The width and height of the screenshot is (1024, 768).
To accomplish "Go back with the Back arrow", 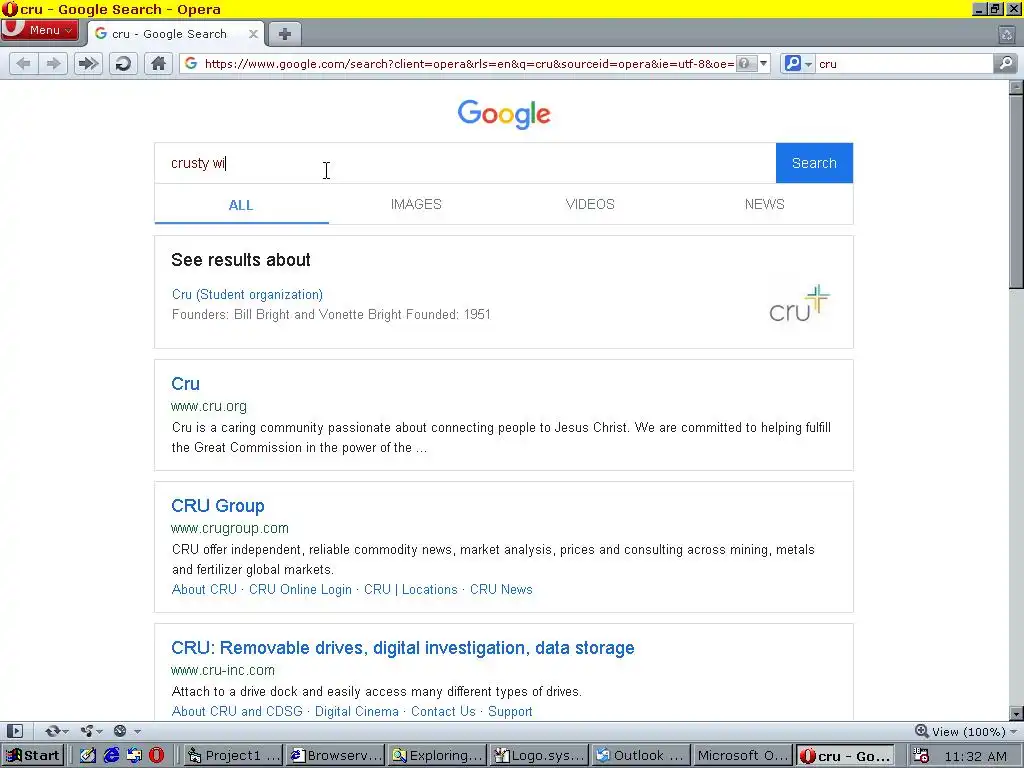I will click(x=24, y=64).
